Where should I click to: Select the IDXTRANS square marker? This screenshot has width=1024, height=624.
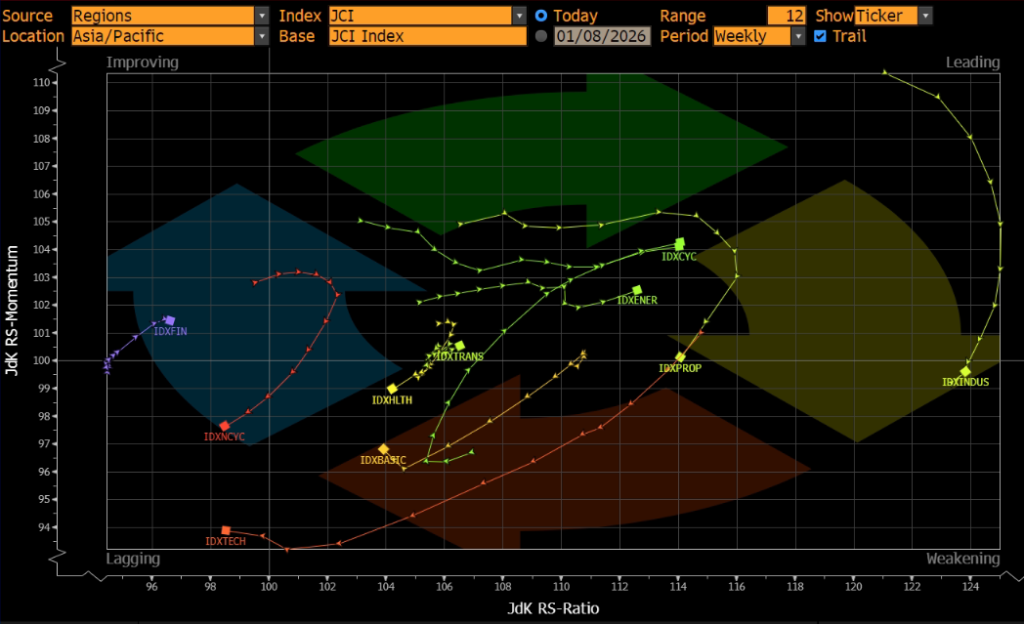pyautogui.click(x=459, y=346)
